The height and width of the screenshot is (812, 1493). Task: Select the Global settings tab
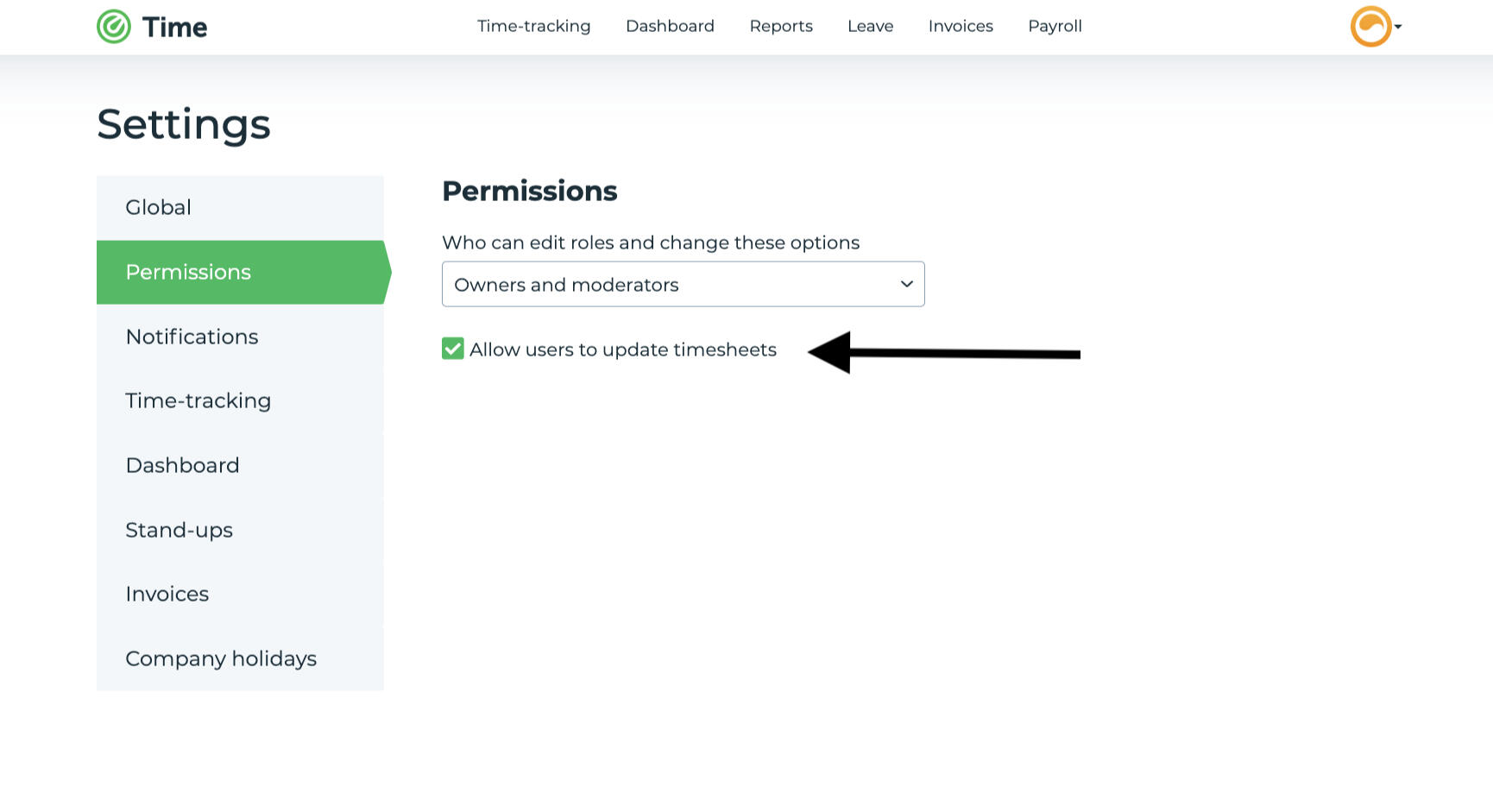(157, 207)
